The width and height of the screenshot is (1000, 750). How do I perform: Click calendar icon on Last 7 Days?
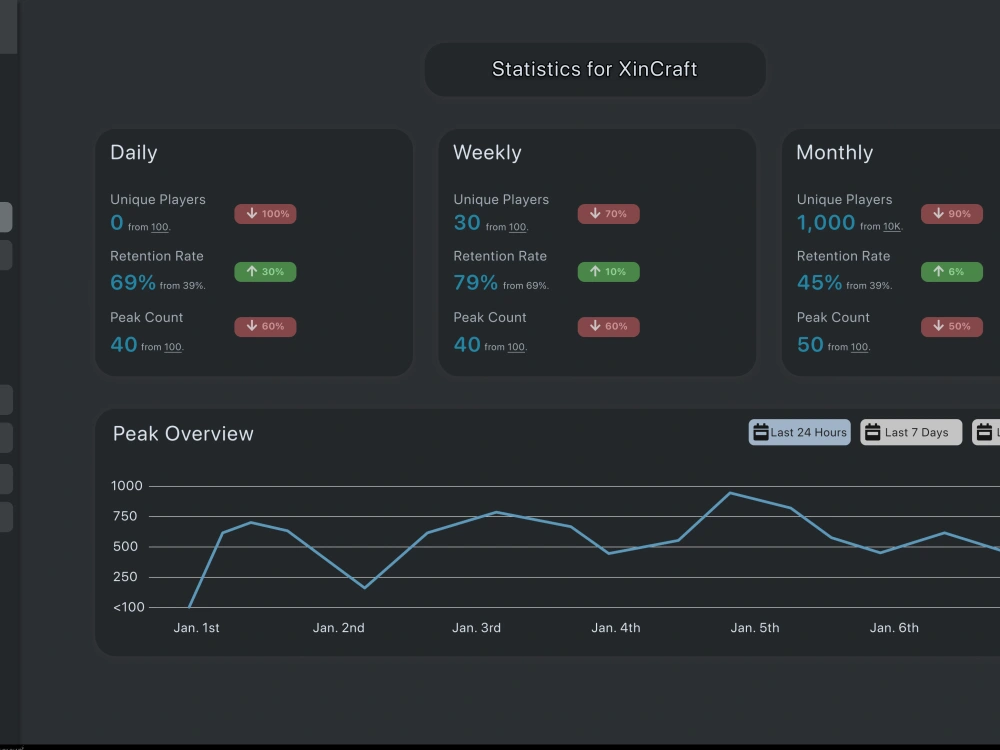[872, 432]
